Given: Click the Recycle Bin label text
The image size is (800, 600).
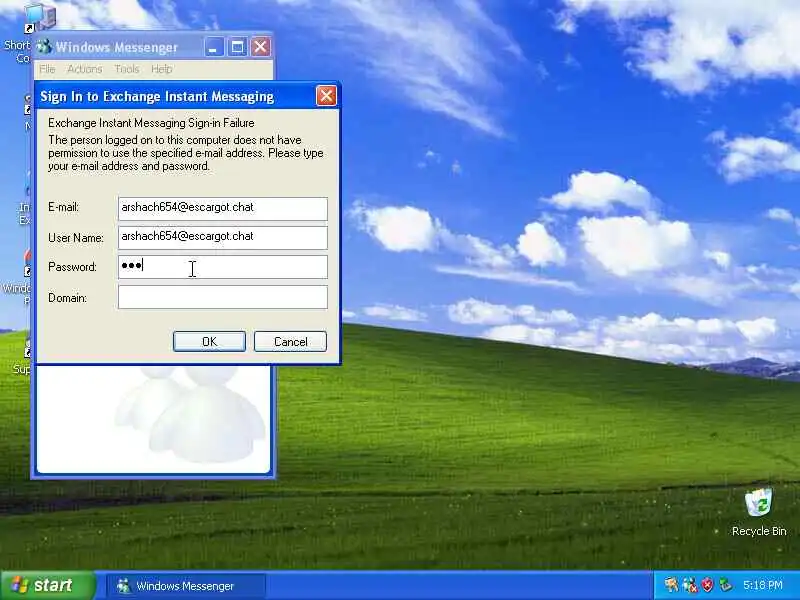Looking at the screenshot, I should click(x=759, y=531).
